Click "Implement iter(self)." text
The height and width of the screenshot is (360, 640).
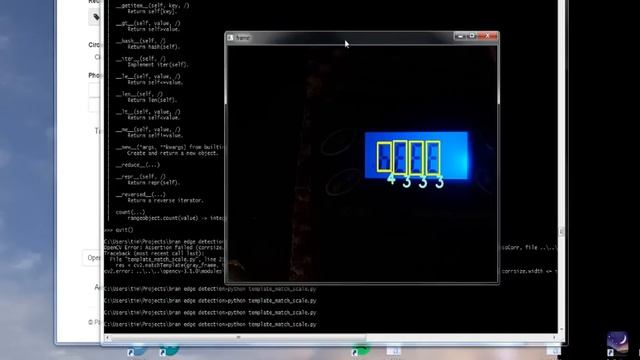coord(158,64)
